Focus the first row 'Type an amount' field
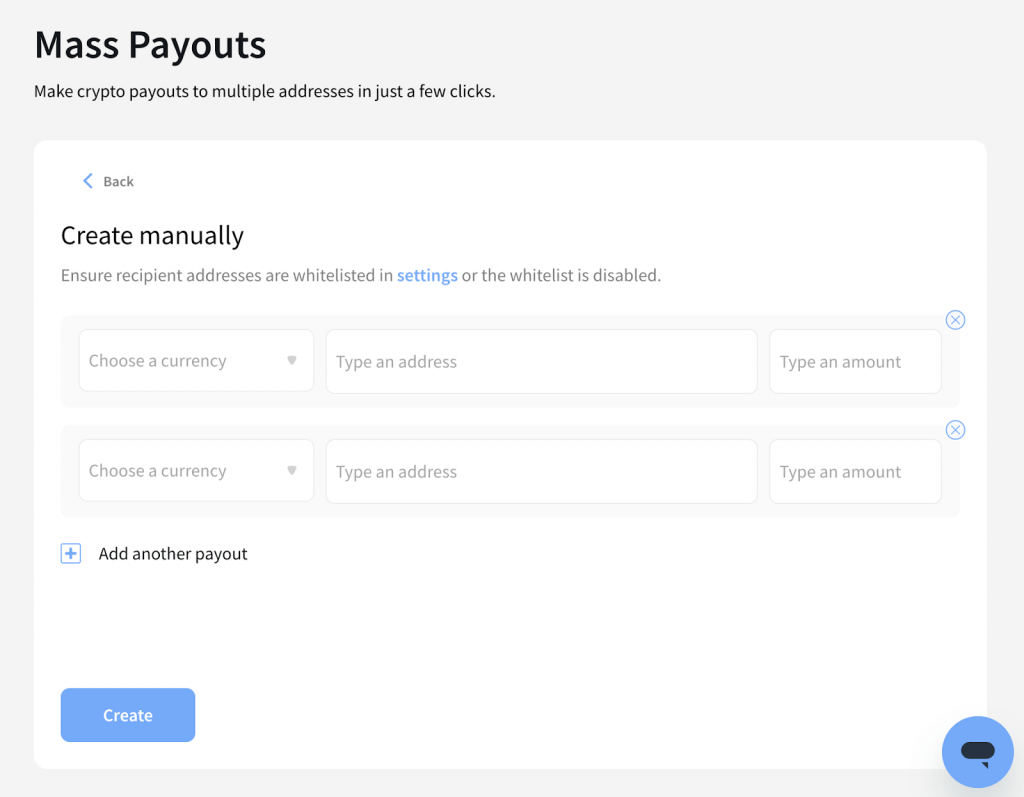 pyautogui.click(x=855, y=361)
